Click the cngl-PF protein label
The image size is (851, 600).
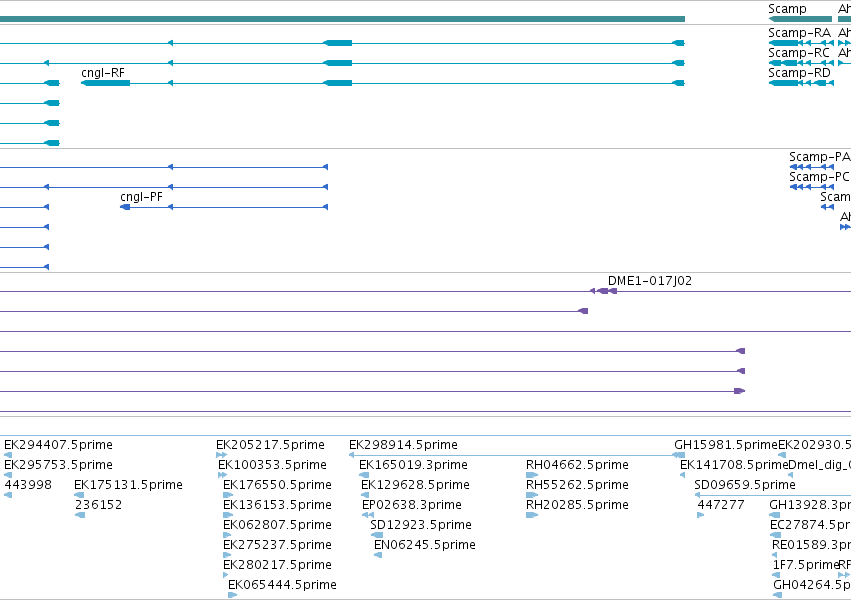pos(141,197)
